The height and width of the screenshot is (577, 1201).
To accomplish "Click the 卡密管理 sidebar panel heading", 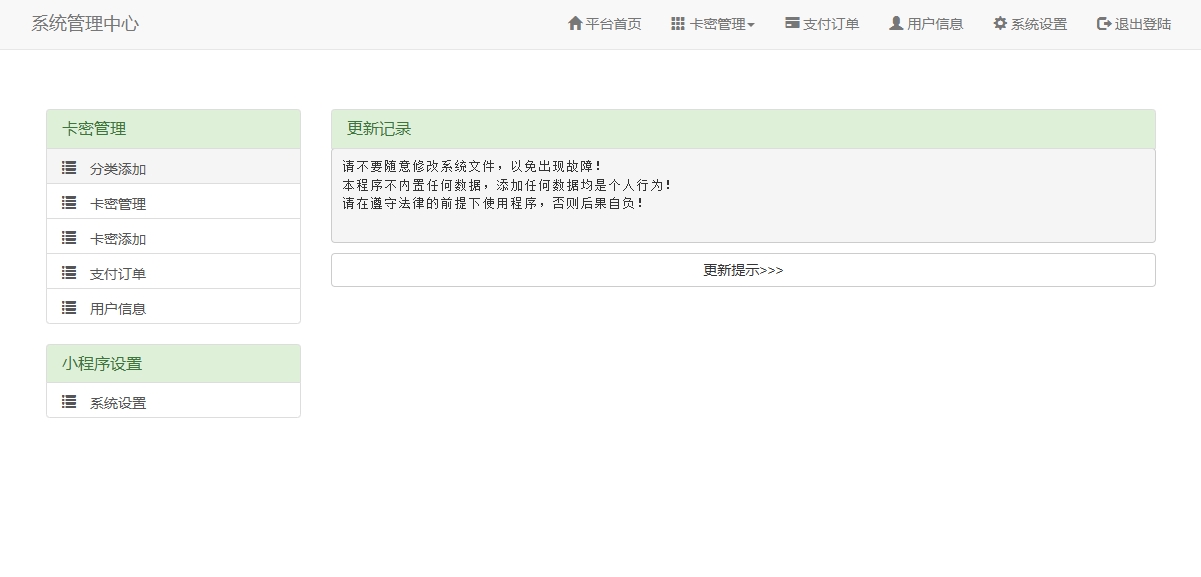I will [x=173, y=129].
